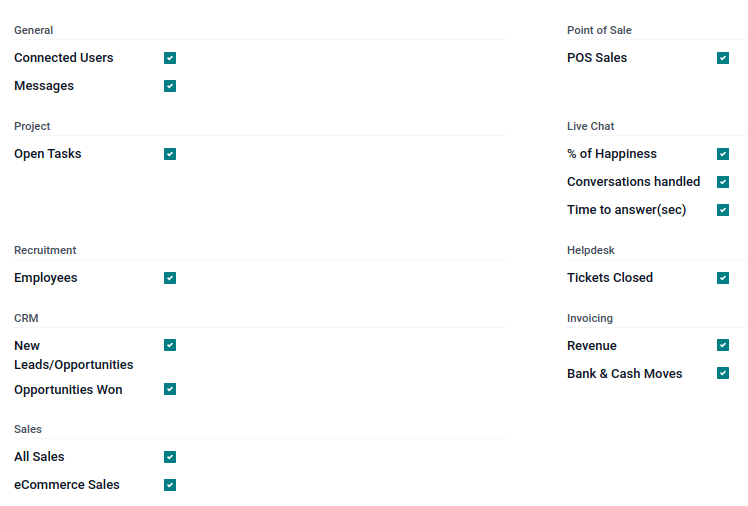Toggle the Messages checkbox

pos(170,86)
